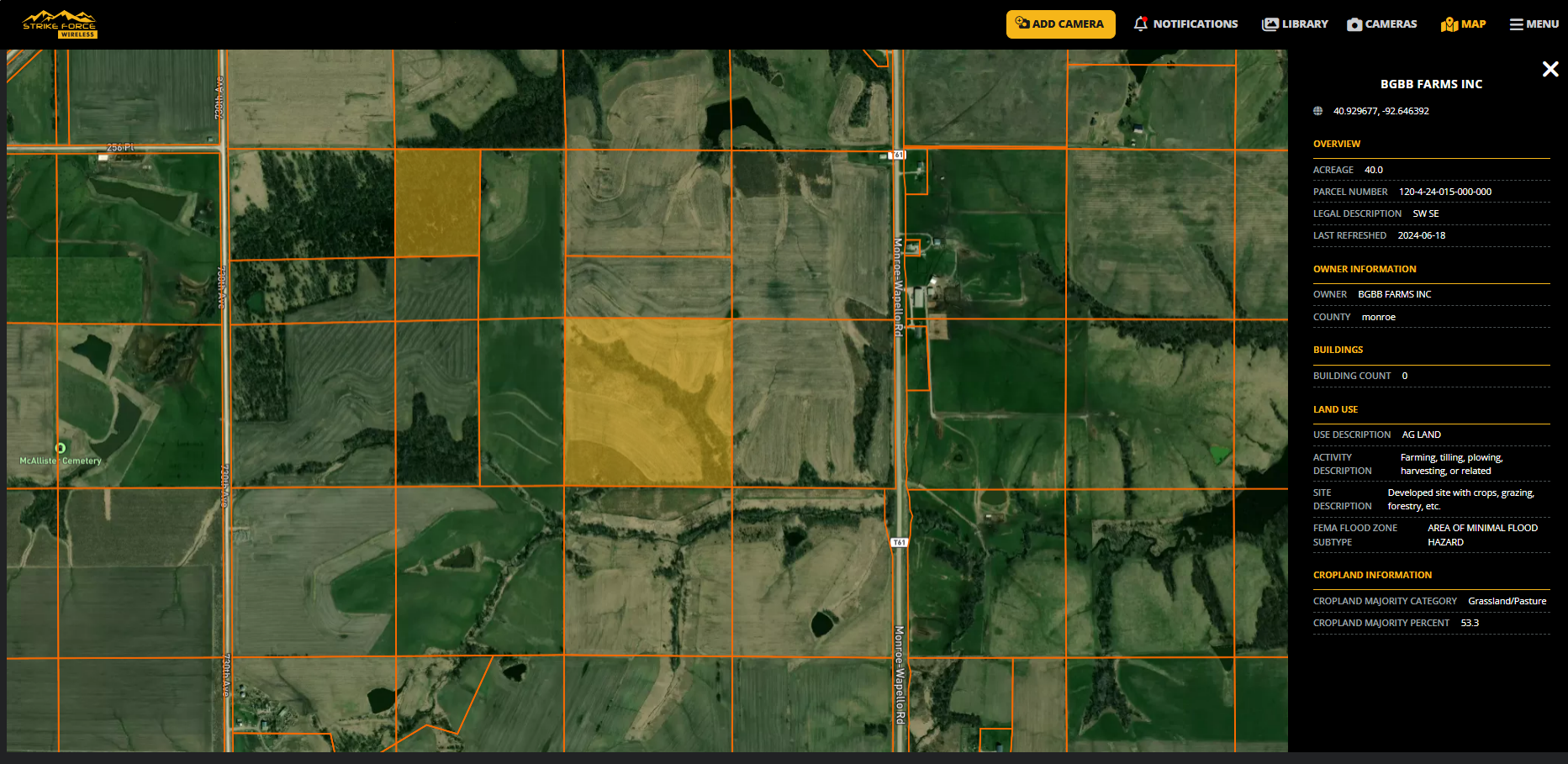
Task: Click the Strike Force Wireless logo
Action: pos(59,24)
